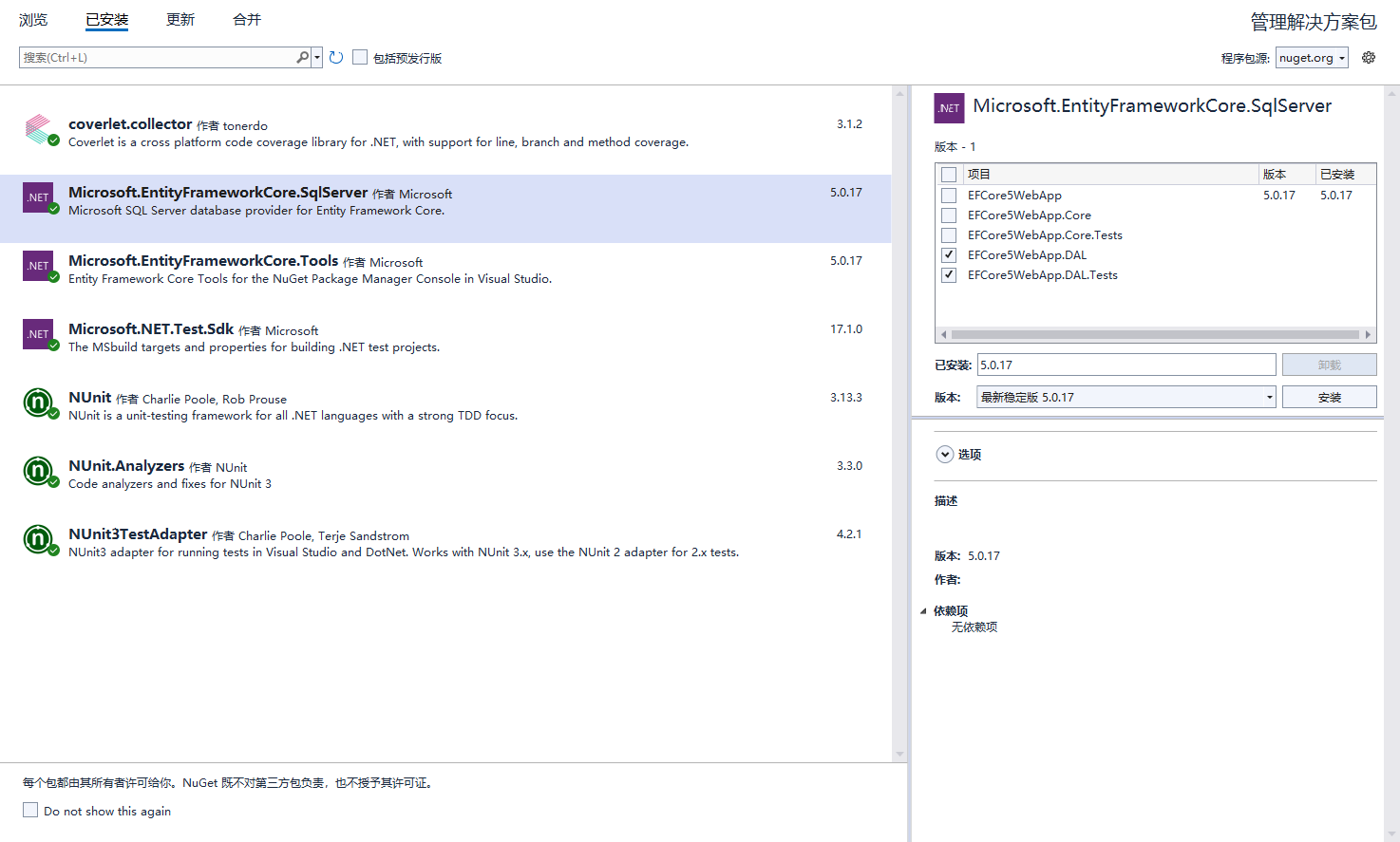Click the coverlet.collector package icon

pos(39,130)
